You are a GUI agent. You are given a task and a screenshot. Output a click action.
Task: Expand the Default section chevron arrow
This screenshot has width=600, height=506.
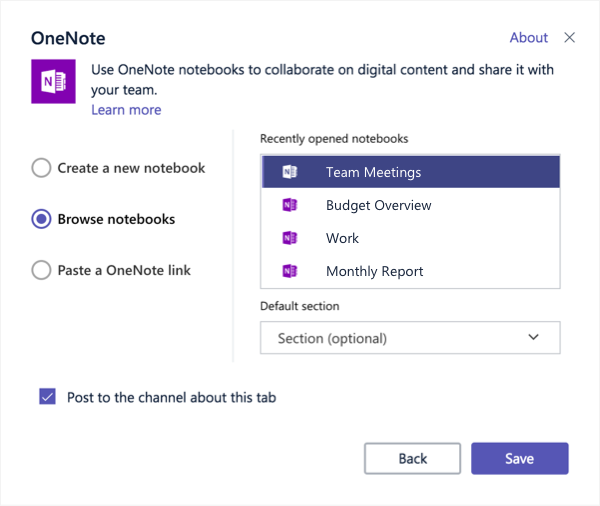(533, 337)
